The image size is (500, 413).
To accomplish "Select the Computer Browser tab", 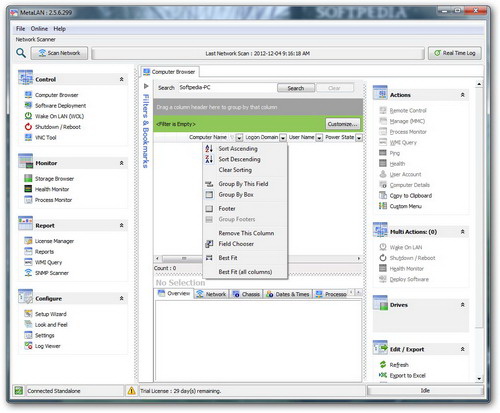I will coord(170,72).
